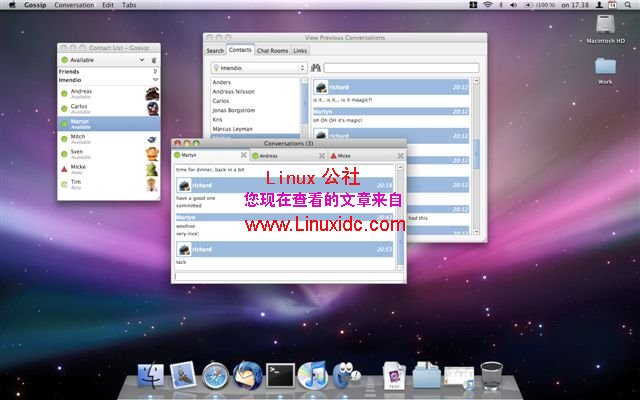The image size is (640, 400).
Task: Click Micke's frog avatar in Contact List
Action: pos(152,169)
